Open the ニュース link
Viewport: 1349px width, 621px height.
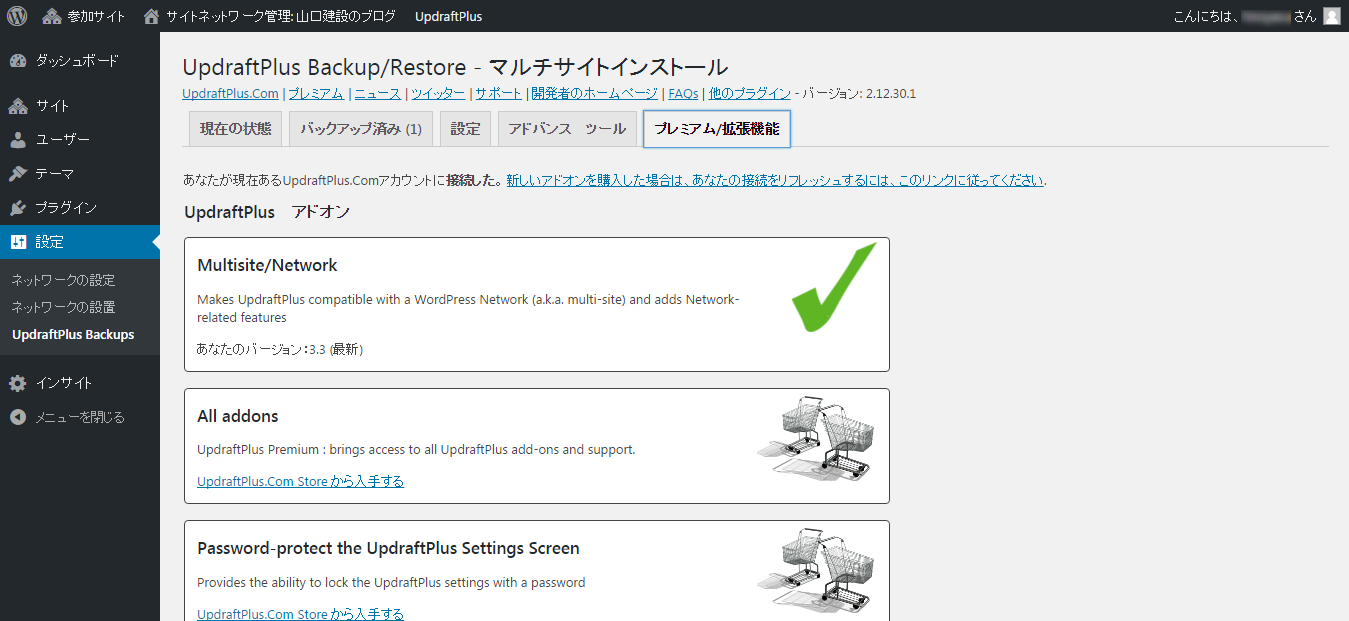click(x=378, y=94)
